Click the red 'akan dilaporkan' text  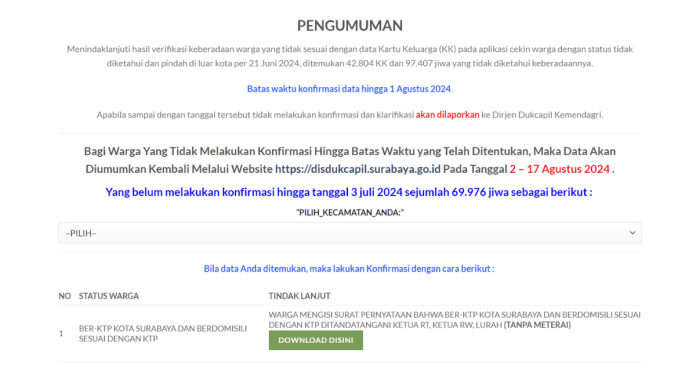click(x=447, y=115)
